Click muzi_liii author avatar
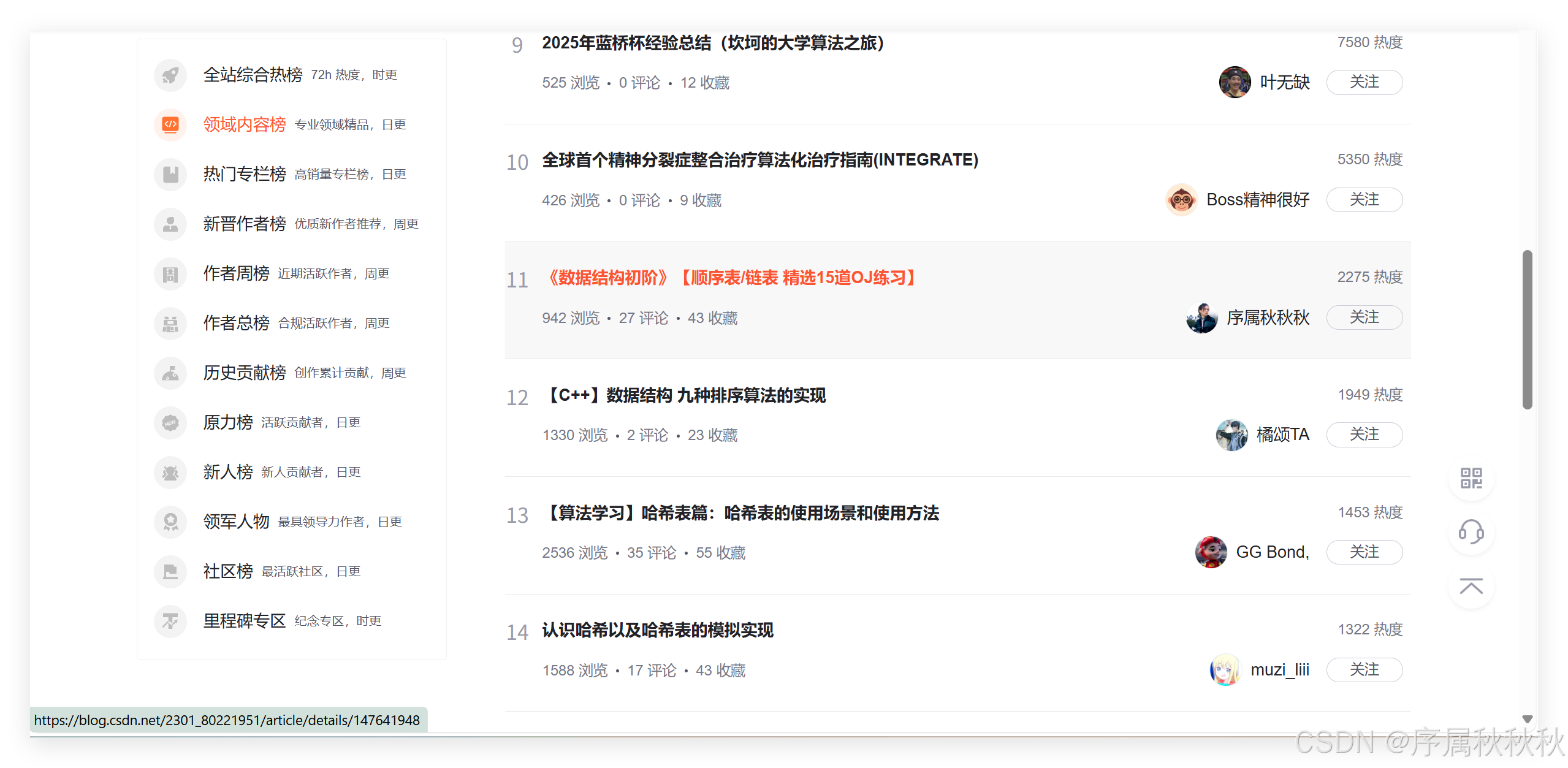 coord(1225,670)
